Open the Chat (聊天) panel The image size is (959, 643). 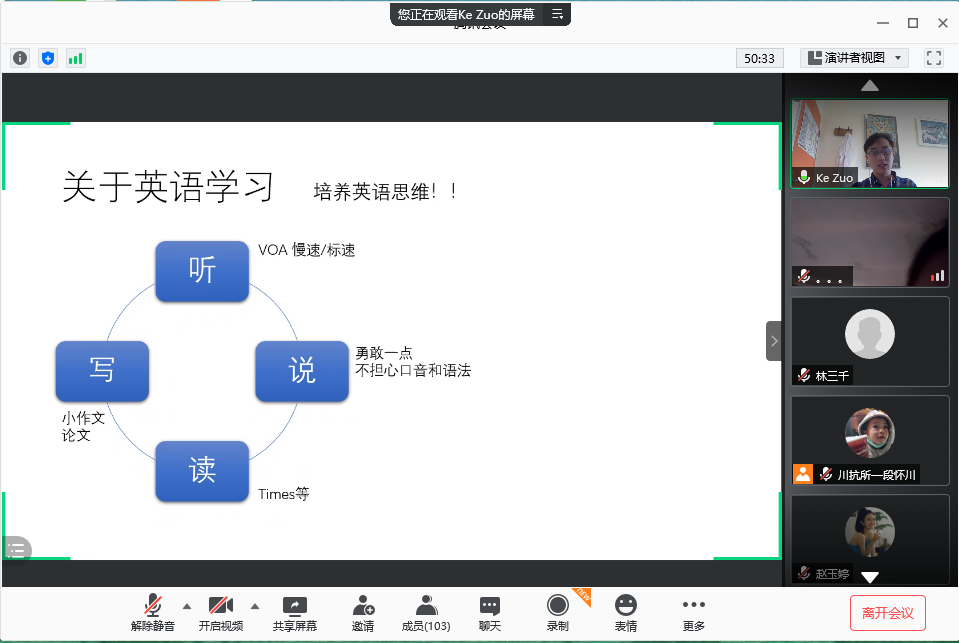[x=489, y=612]
